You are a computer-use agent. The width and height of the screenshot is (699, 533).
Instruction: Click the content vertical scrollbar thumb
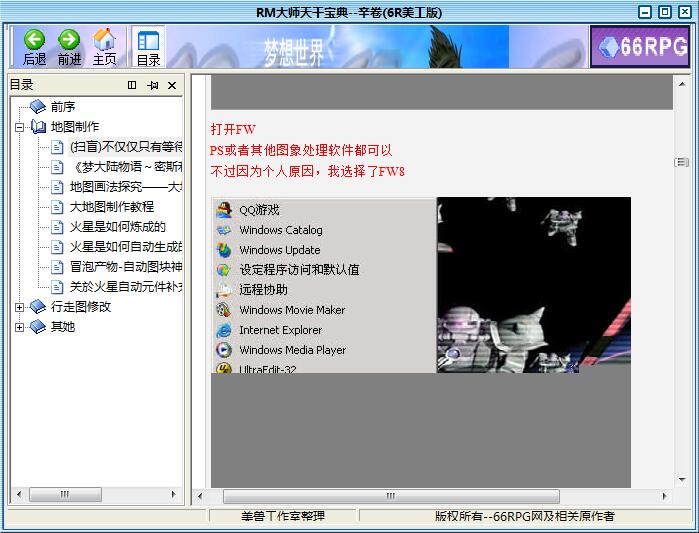(682, 162)
